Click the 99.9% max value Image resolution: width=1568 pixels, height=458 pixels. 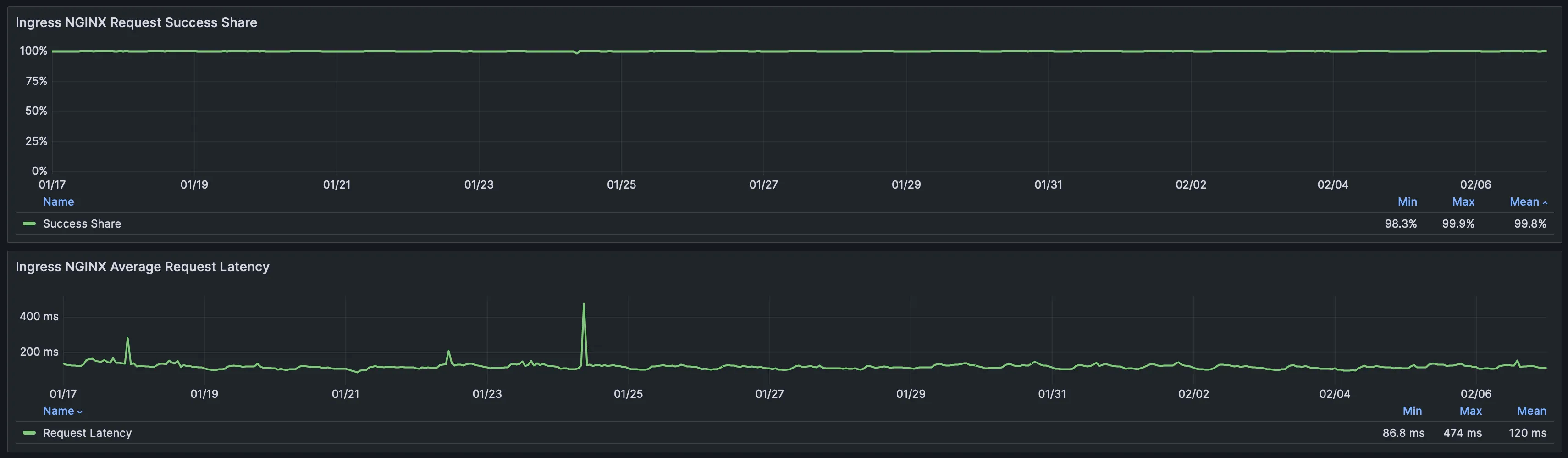pos(1458,223)
